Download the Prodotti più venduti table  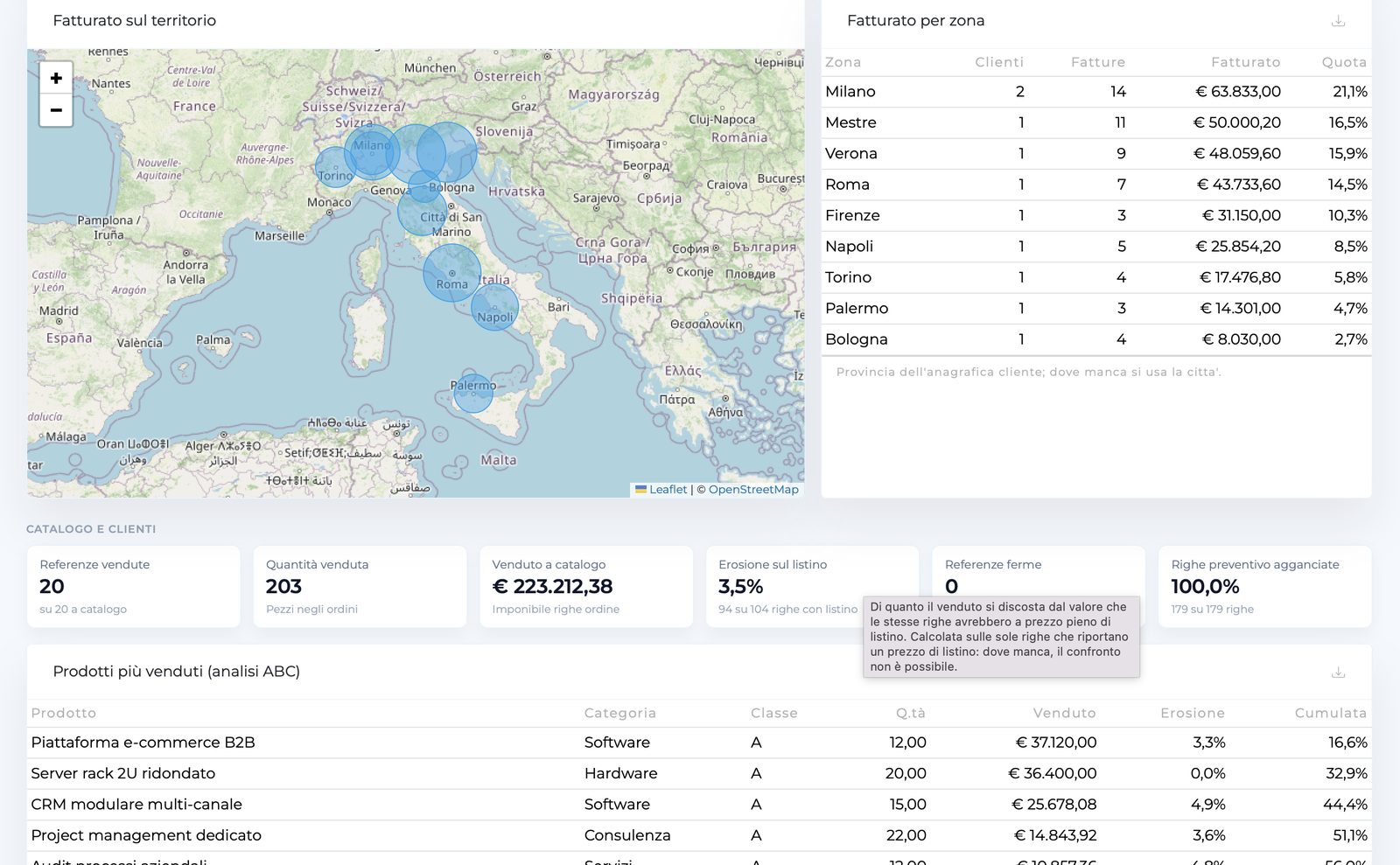(1338, 672)
